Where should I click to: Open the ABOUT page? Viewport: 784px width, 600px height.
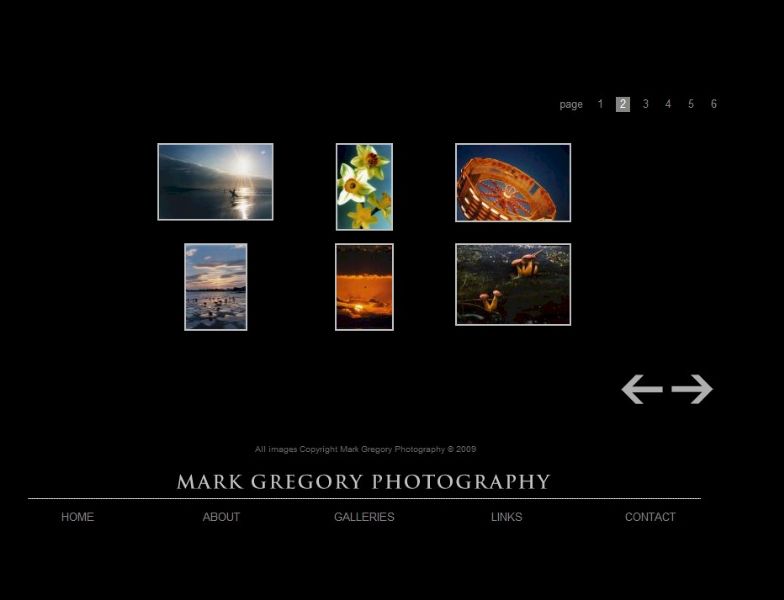(221, 517)
